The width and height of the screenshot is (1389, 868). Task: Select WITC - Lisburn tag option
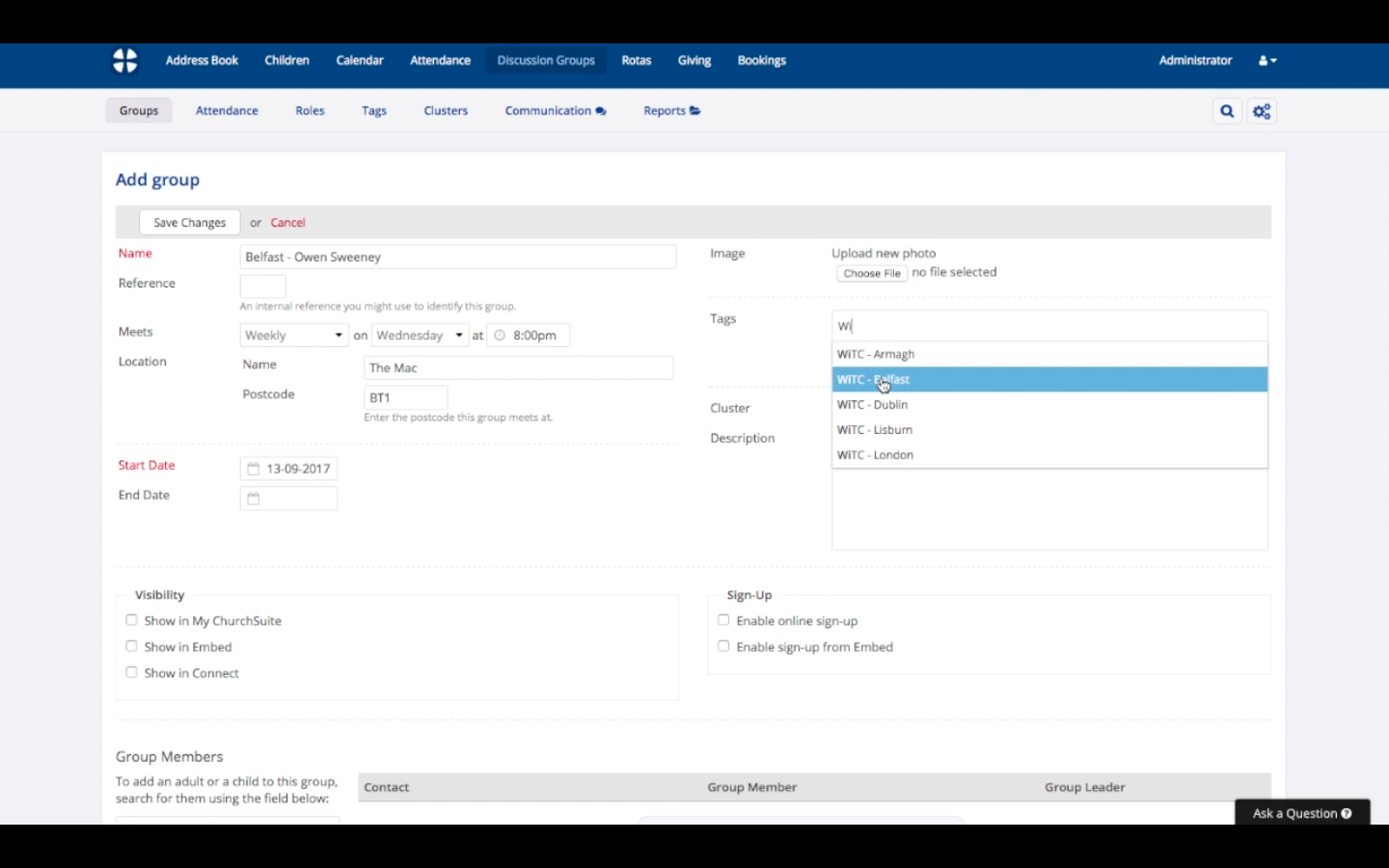pyautogui.click(x=1049, y=429)
